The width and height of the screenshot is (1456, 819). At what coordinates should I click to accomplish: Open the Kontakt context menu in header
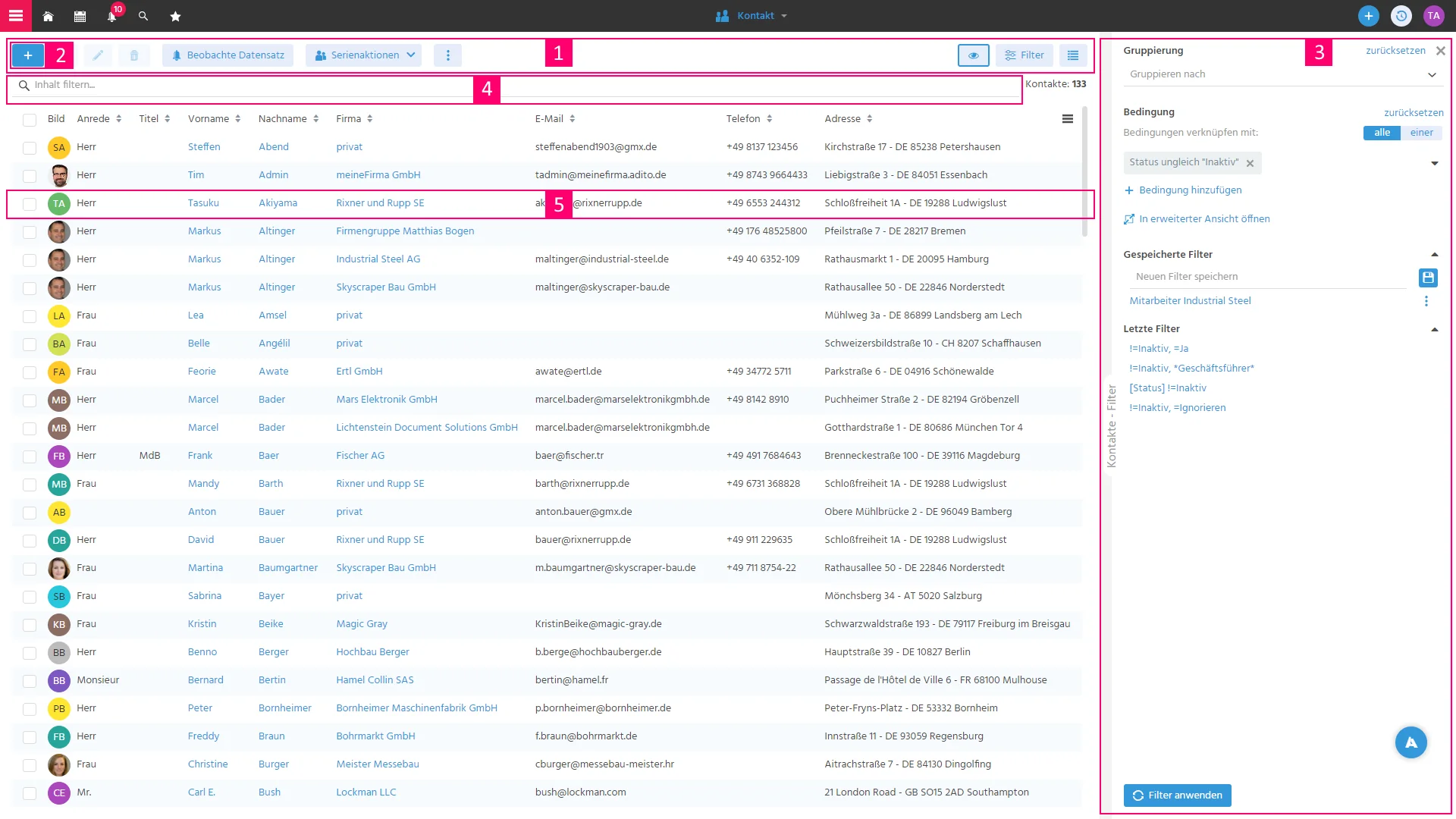point(752,16)
